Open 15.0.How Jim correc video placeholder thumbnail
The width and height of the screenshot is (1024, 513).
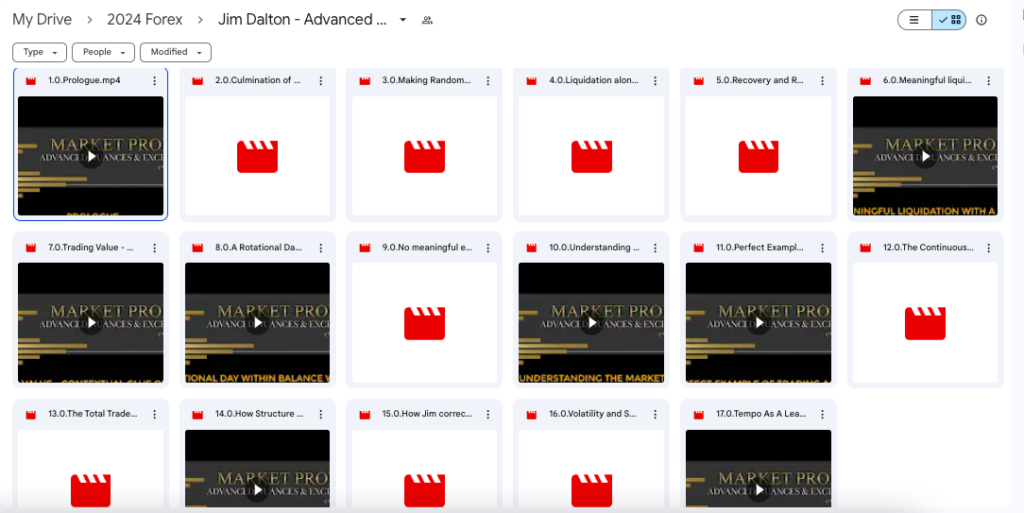pos(424,469)
